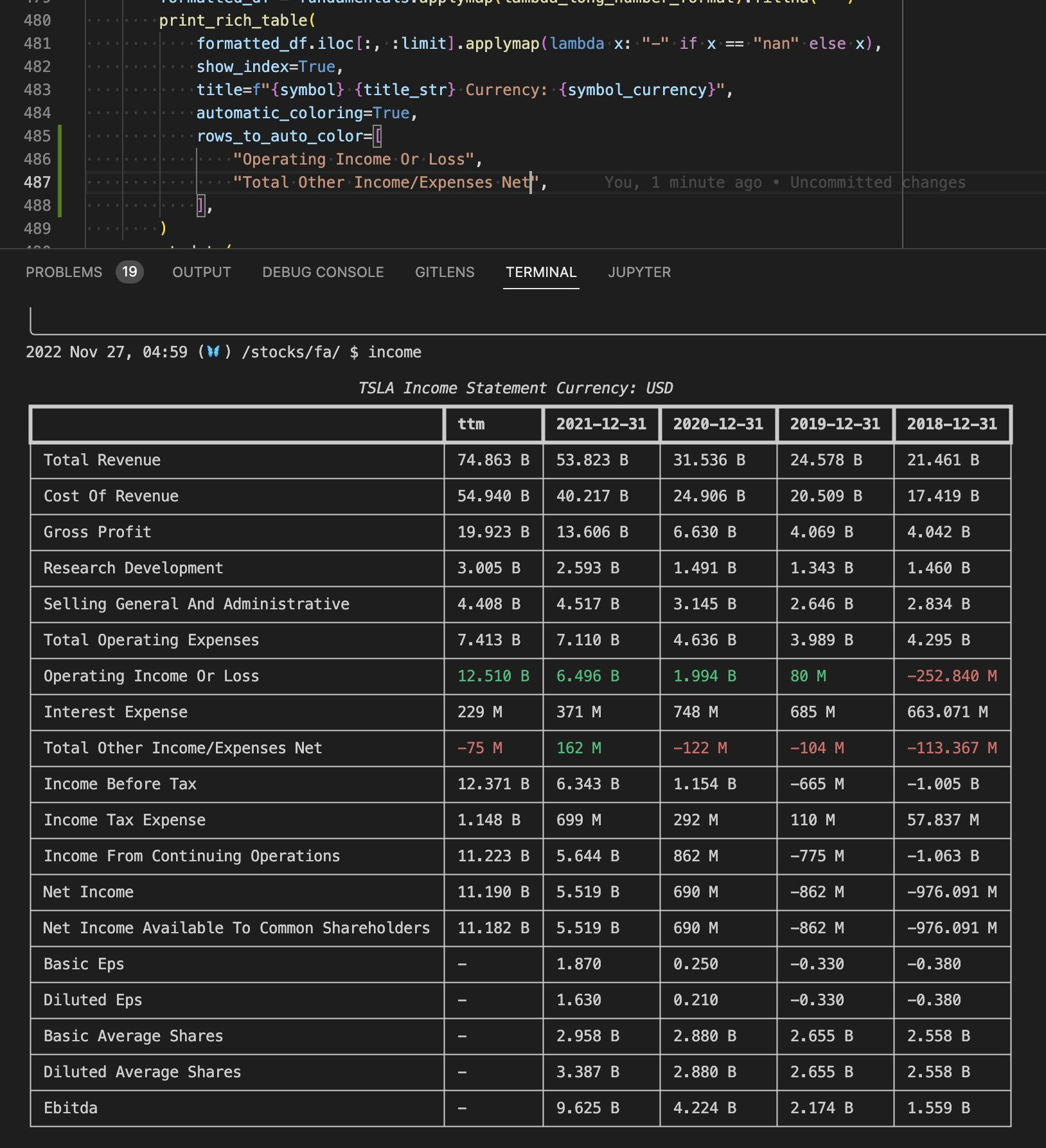Click the 'Cost Of Revenue' row label

click(111, 496)
